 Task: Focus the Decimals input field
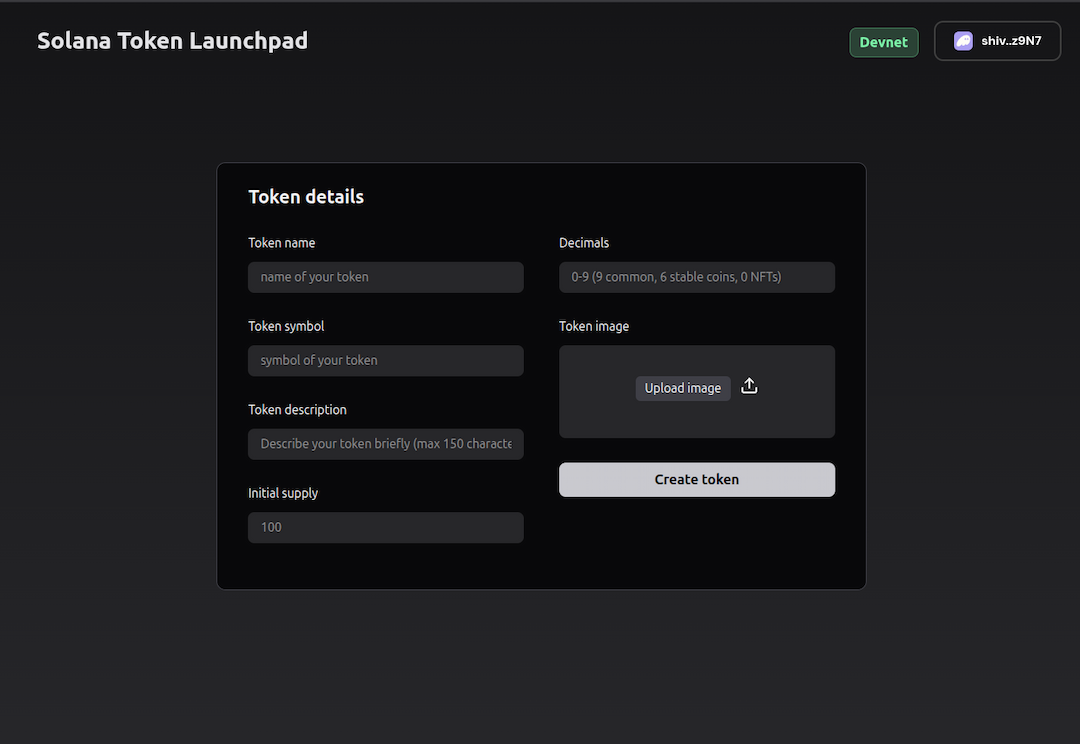[697, 277]
